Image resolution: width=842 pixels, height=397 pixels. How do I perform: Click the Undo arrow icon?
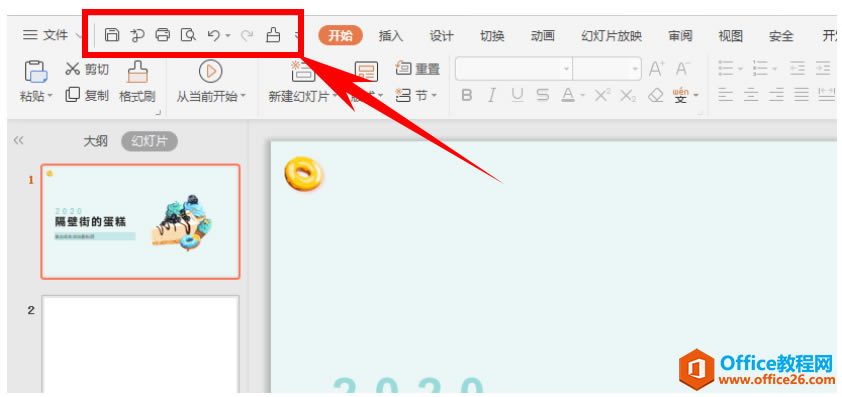[x=213, y=35]
